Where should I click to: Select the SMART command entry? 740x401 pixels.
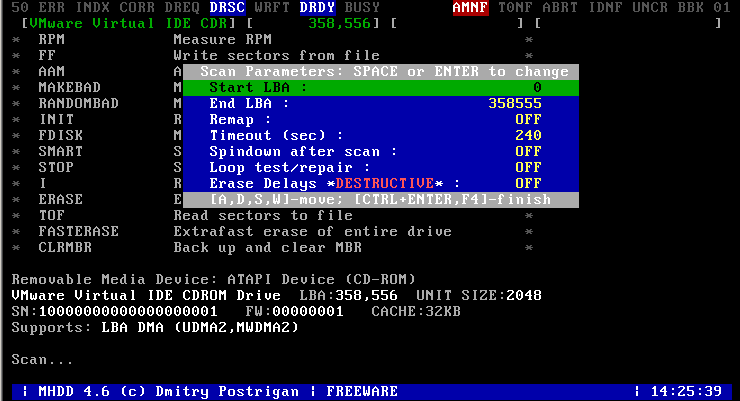coord(60,151)
